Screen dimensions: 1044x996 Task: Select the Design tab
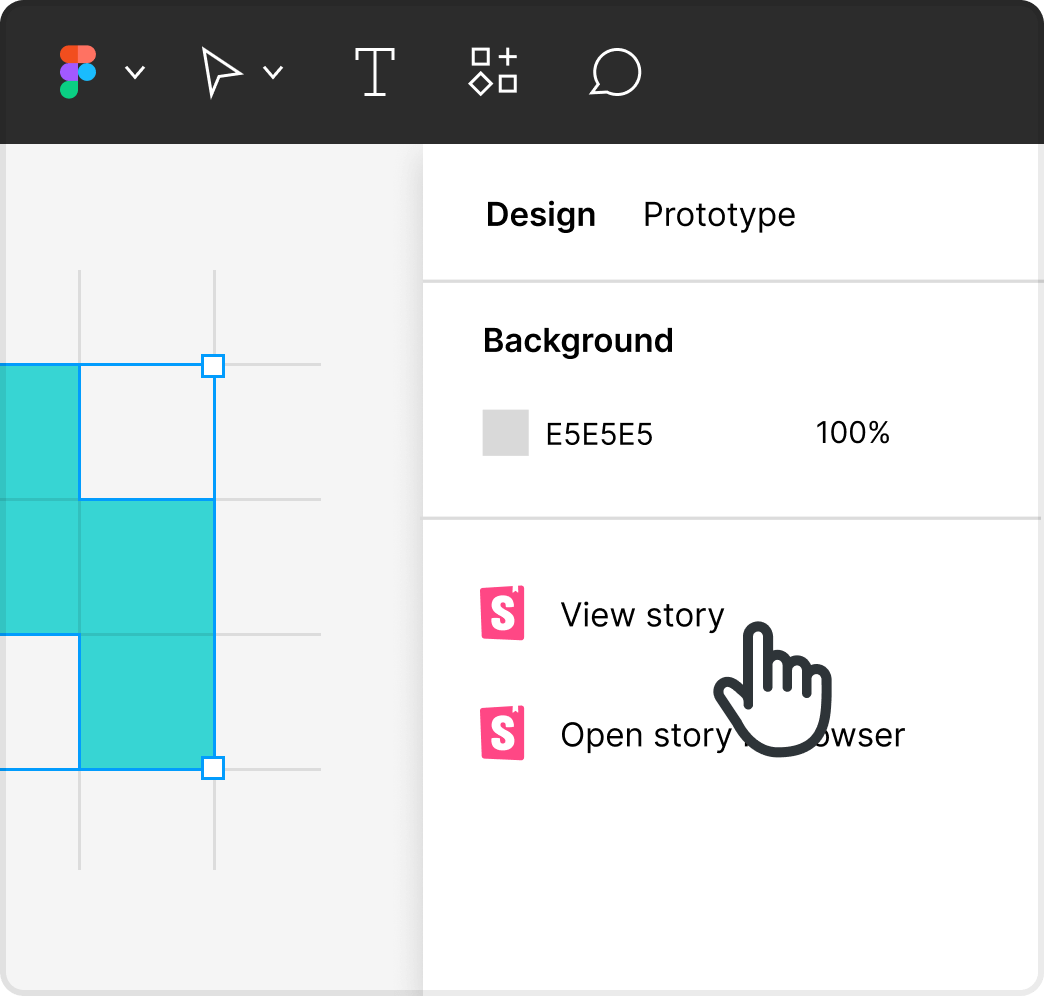pyautogui.click(x=540, y=214)
